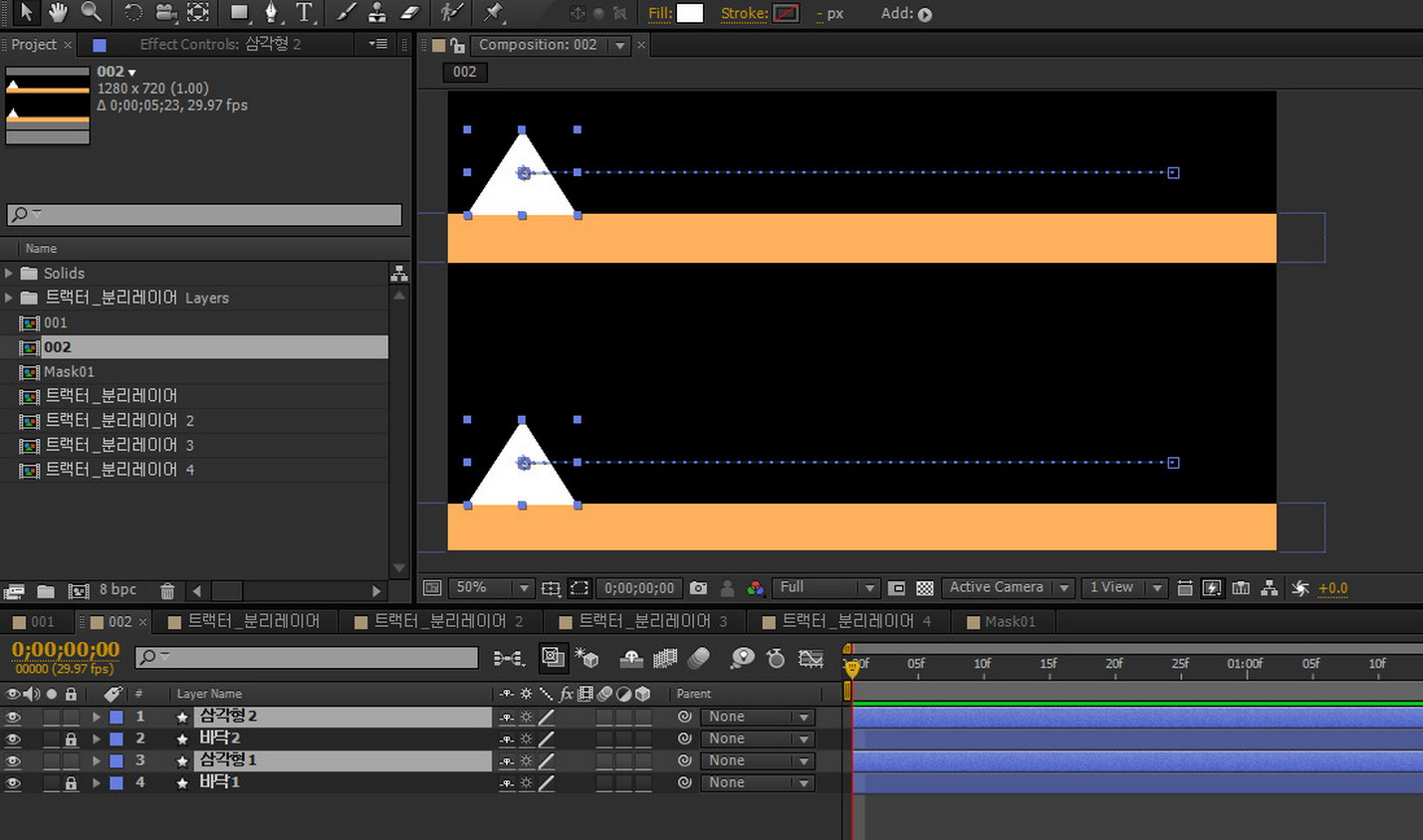Expand the Solids folder
The width and height of the screenshot is (1423, 840).
click(9, 273)
